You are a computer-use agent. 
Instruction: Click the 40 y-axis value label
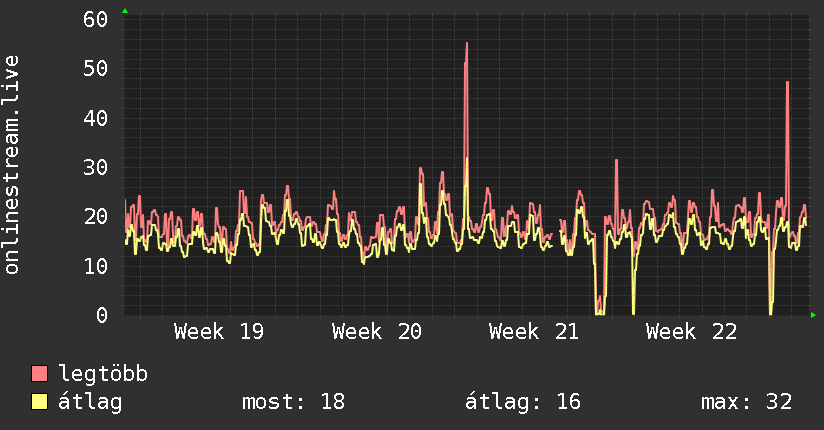95,118
